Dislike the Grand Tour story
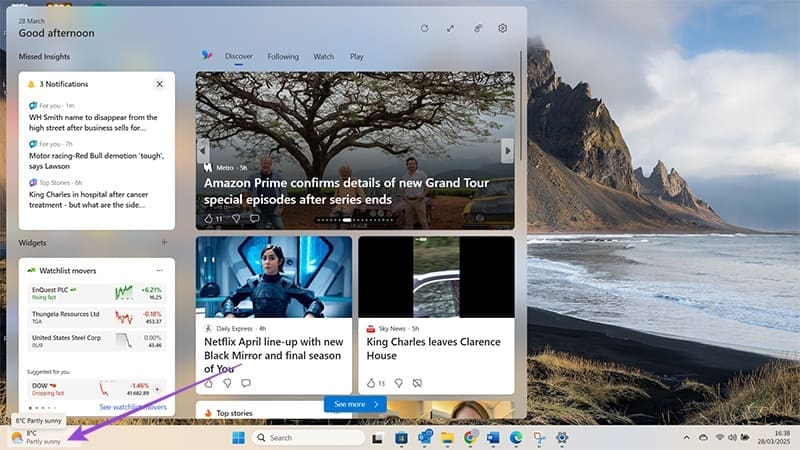This screenshot has width=800, height=450. pos(236,218)
